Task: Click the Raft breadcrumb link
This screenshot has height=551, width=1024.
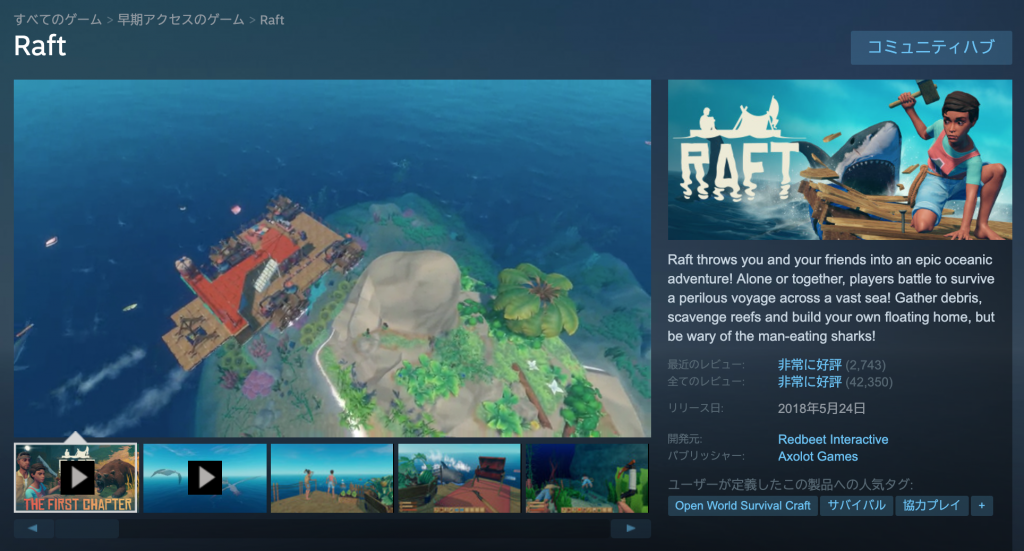Action: tap(272, 20)
